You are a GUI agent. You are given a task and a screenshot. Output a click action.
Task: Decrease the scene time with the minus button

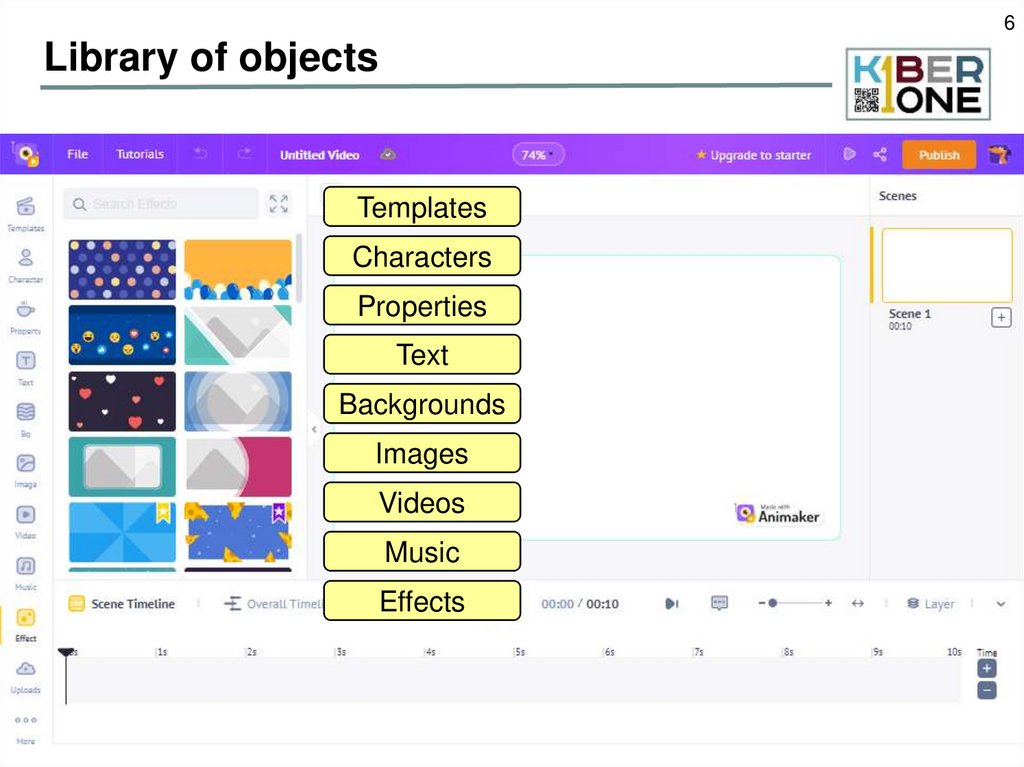click(x=987, y=690)
